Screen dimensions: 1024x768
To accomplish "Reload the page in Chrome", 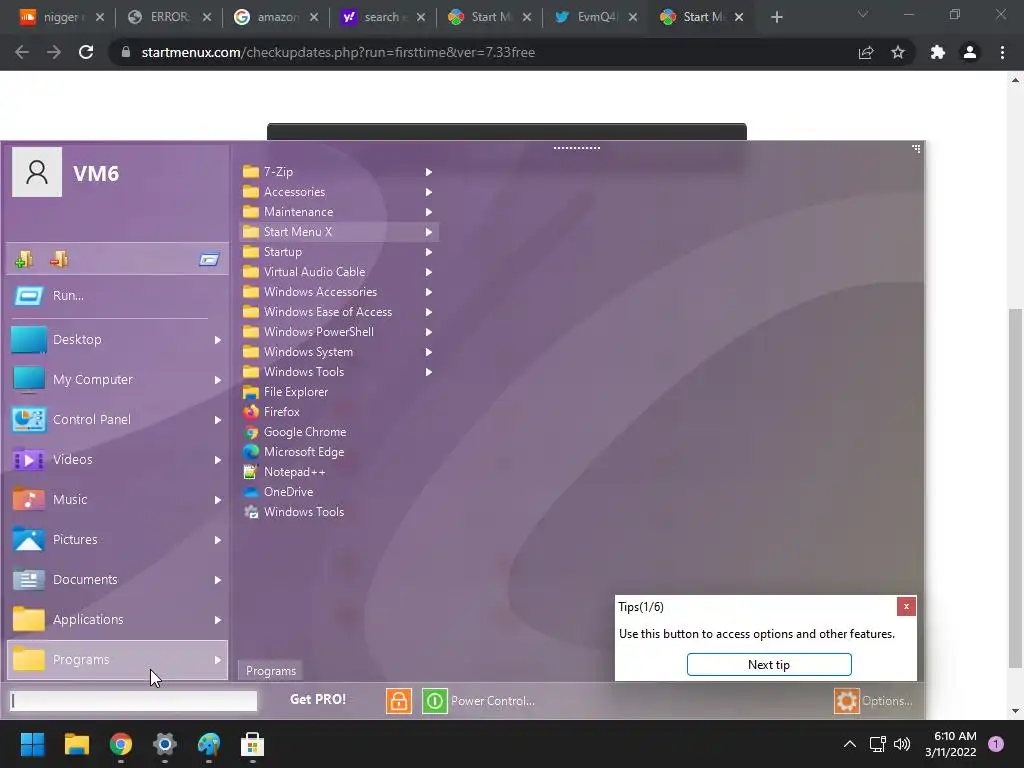I will (86, 52).
